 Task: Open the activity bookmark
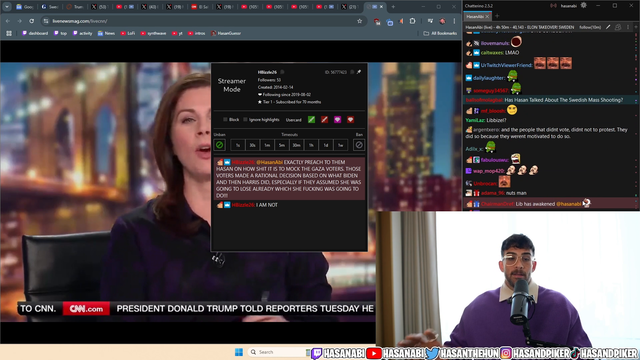pyautogui.click(x=82, y=33)
